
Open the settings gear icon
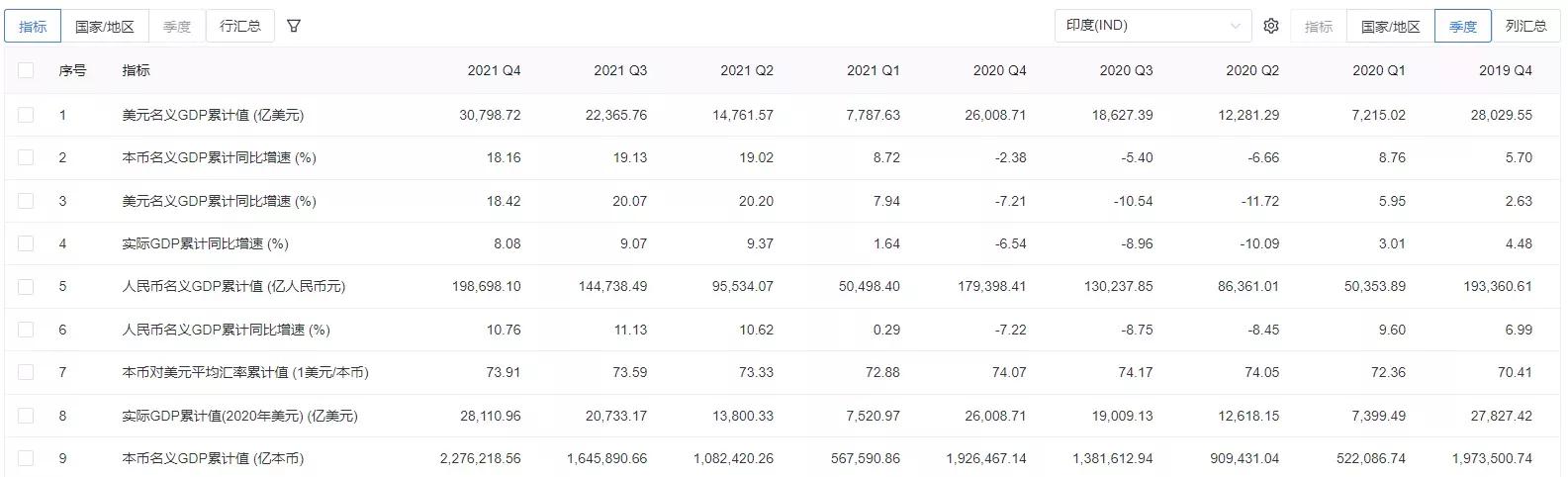pyautogui.click(x=1271, y=26)
